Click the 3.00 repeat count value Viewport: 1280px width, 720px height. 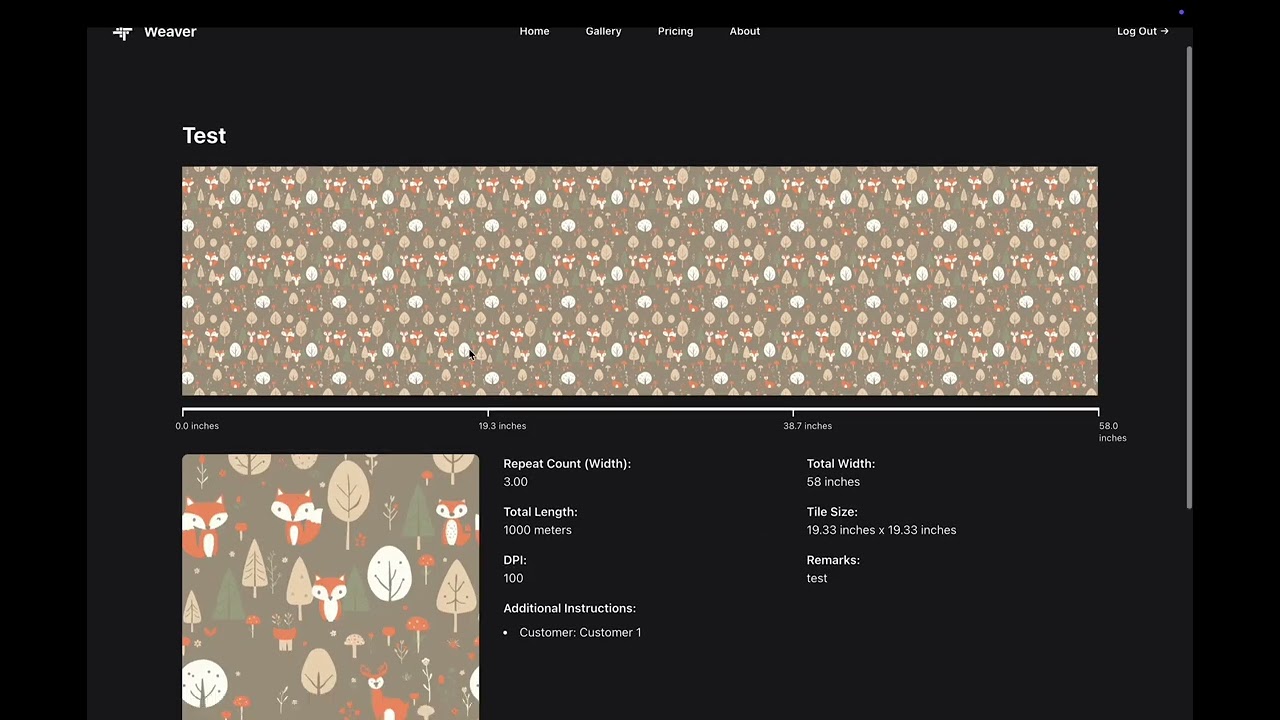(x=515, y=482)
